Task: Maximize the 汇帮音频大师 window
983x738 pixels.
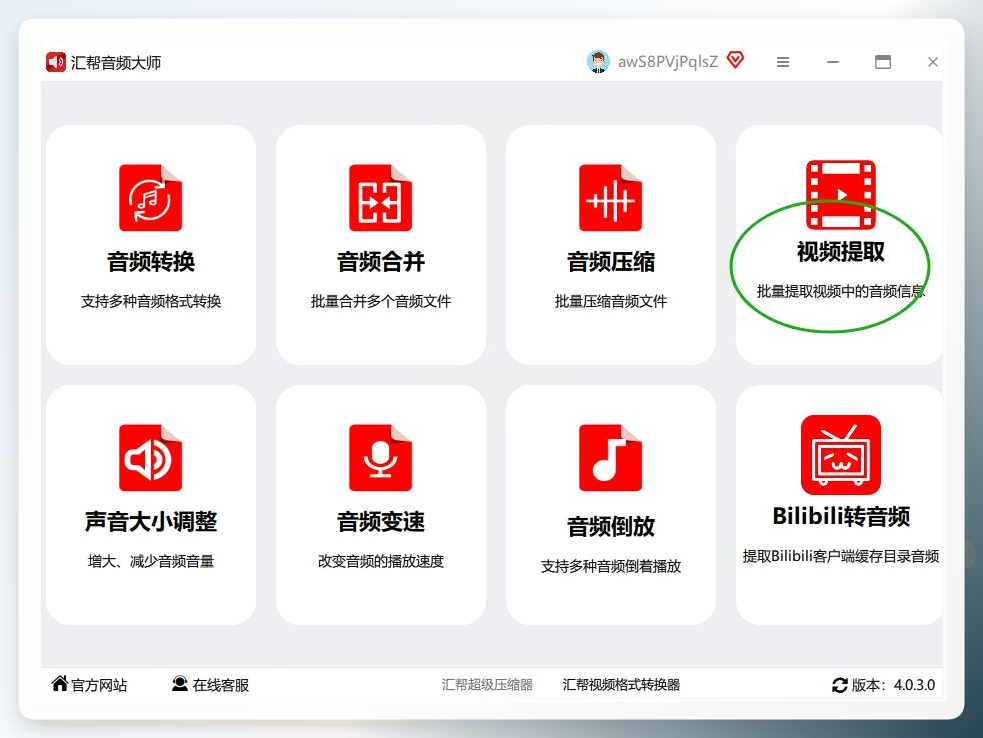Action: click(x=883, y=62)
